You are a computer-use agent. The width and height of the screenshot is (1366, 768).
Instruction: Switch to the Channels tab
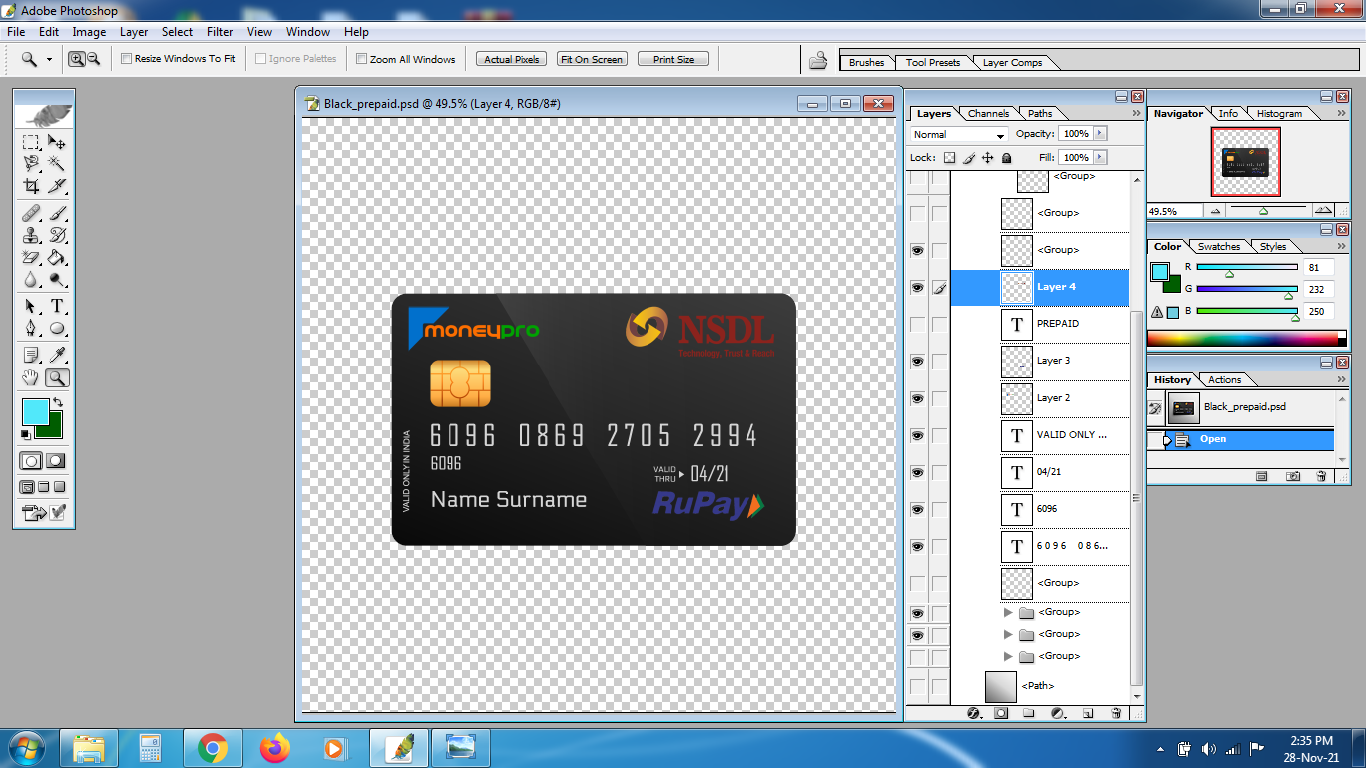click(988, 113)
